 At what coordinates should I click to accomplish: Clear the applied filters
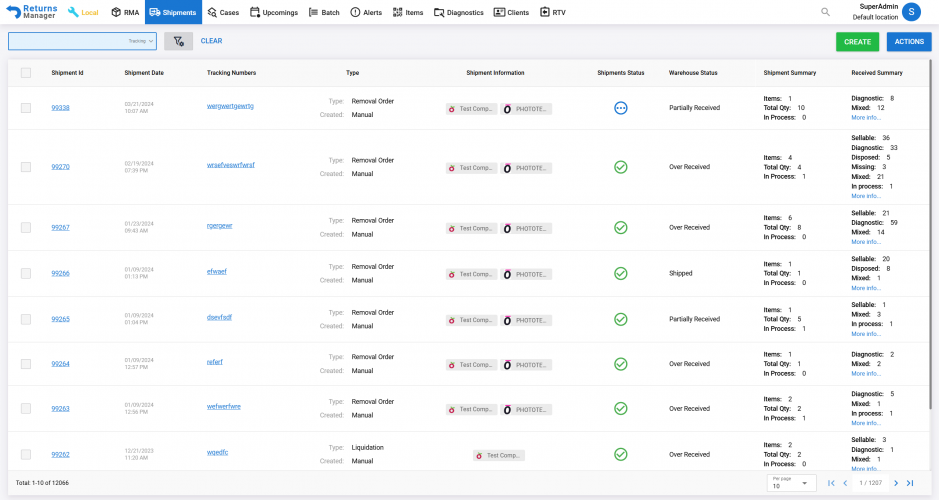[211, 41]
